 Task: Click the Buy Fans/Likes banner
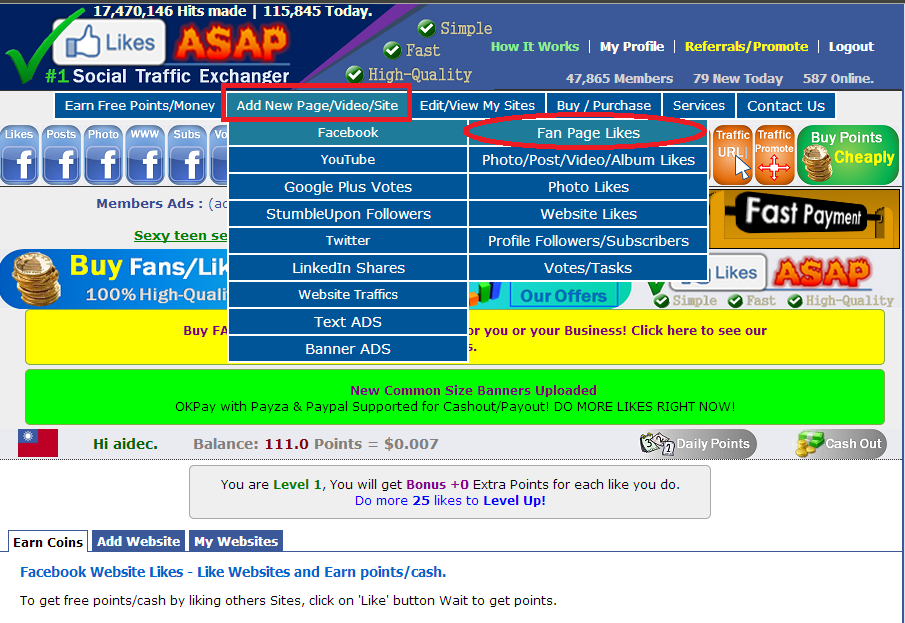click(x=115, y=279)
